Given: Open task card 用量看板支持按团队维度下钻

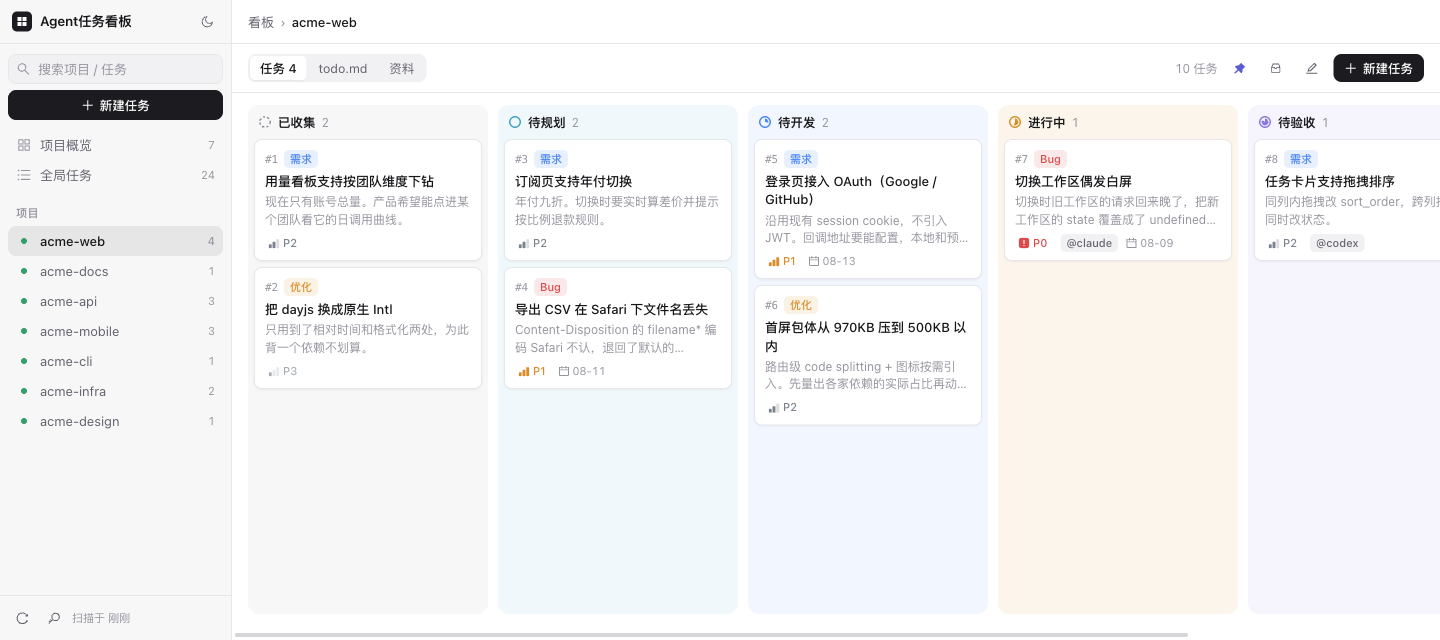Looking at the screenshot, I should point(368,200).
